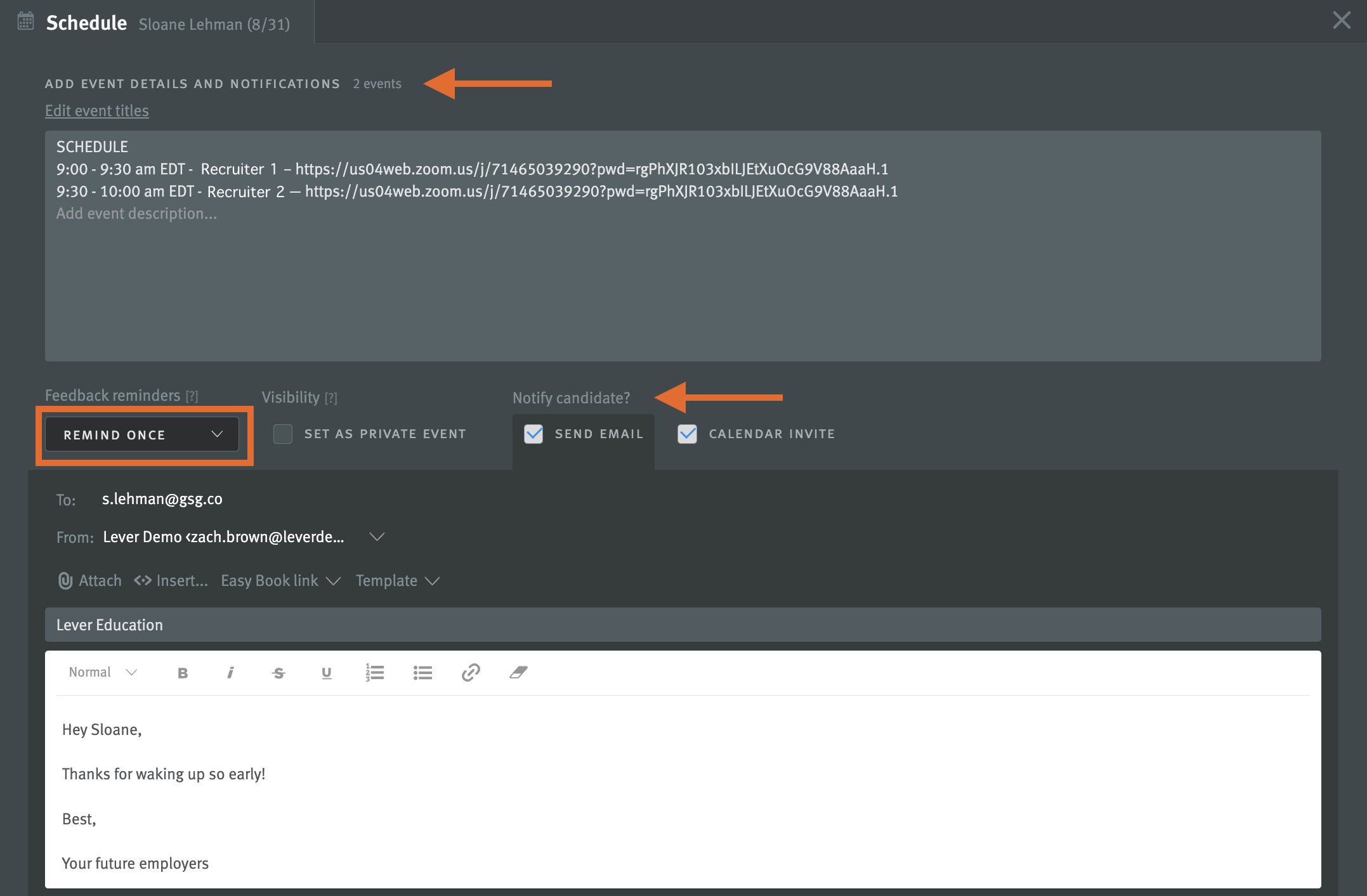Click the SCHEDULE heading in description
This screenshot has width=1367, height=896.
(x=92, y=147)
